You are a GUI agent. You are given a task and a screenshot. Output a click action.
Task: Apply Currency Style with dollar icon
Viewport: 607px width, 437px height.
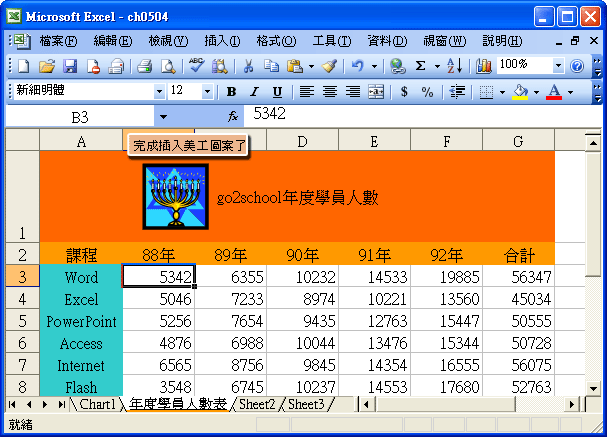(x=404, y=91)
